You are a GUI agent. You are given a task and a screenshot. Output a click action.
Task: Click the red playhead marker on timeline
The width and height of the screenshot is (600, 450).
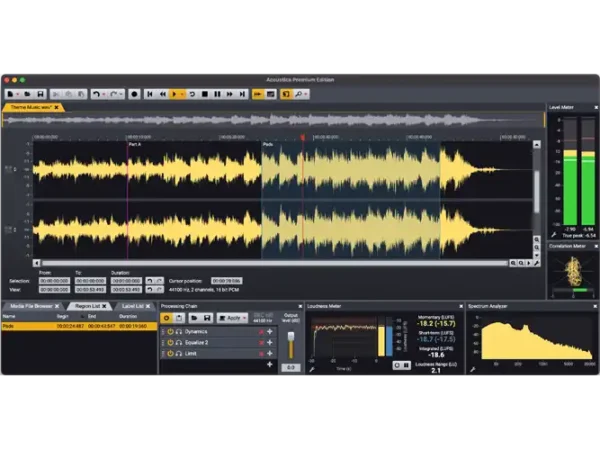[303, 137]
